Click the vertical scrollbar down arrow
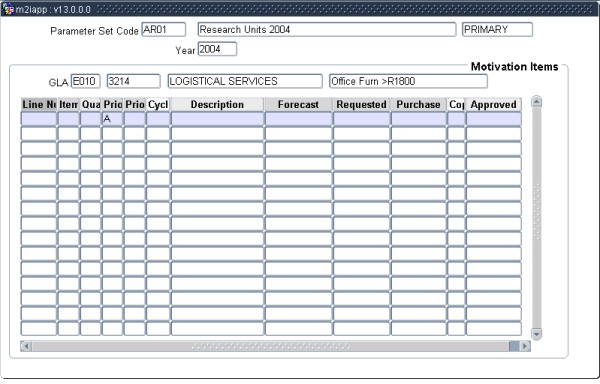Viewport: 600px width, 384px height. [536, 334]
